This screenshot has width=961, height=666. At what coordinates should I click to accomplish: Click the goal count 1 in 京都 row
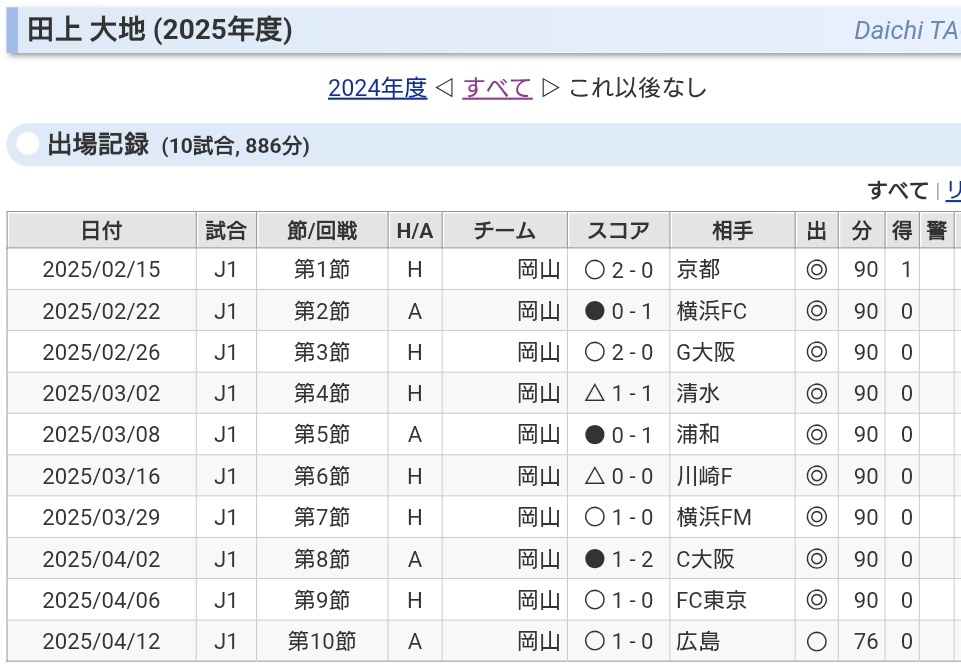tap(906, 270)
